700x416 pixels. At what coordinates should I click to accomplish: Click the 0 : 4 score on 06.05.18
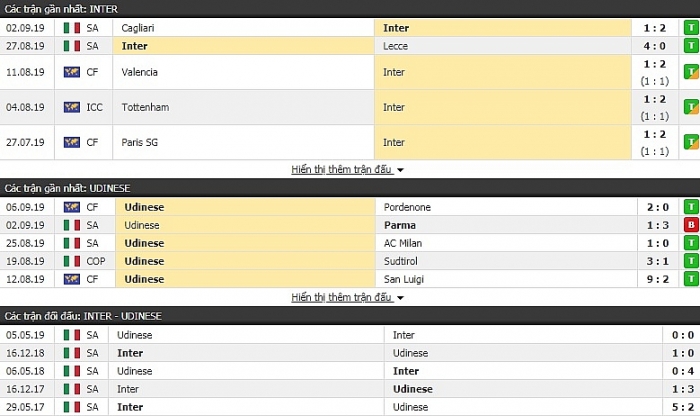[683, 371]
